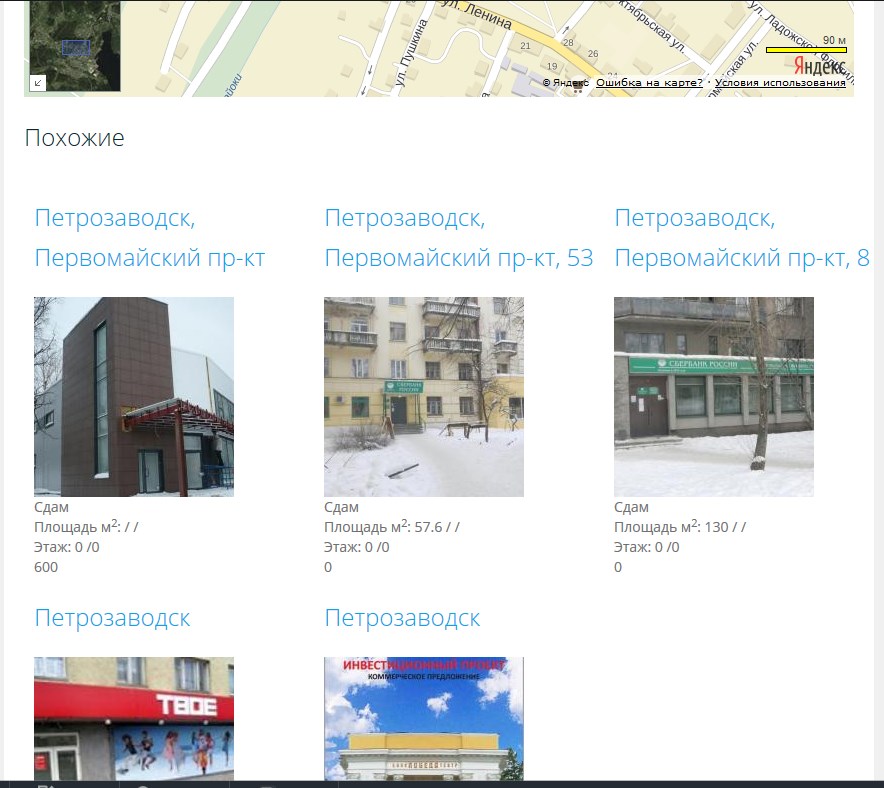
Task: Open 'Петрозаводск' link above investment project photo
Action: (x=402, y=618)
